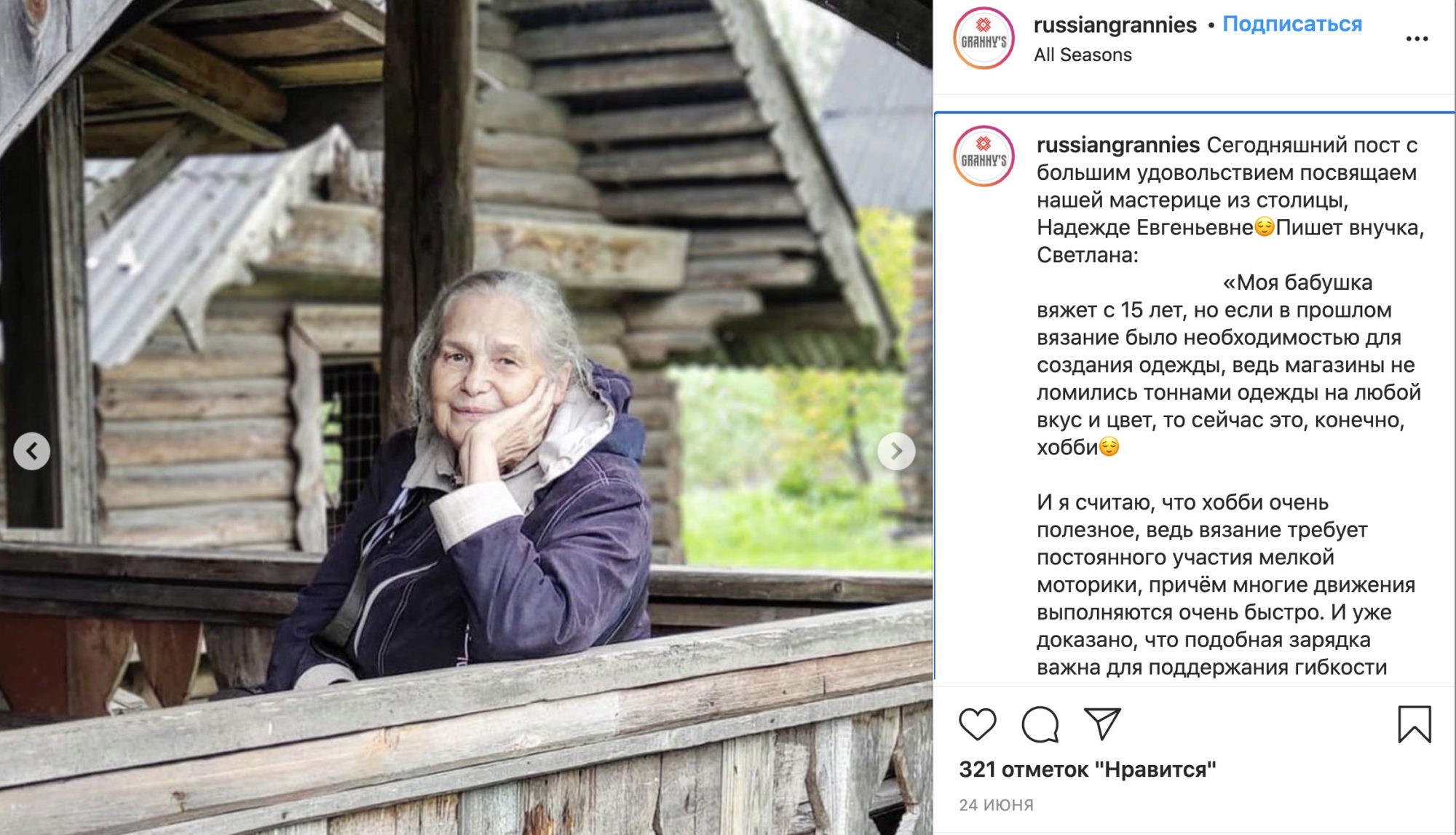Image resolution: width=1456 pixels, height=835 pixels.
Task: Go to the next photo arrow
Action: click(x=896, y=451)
